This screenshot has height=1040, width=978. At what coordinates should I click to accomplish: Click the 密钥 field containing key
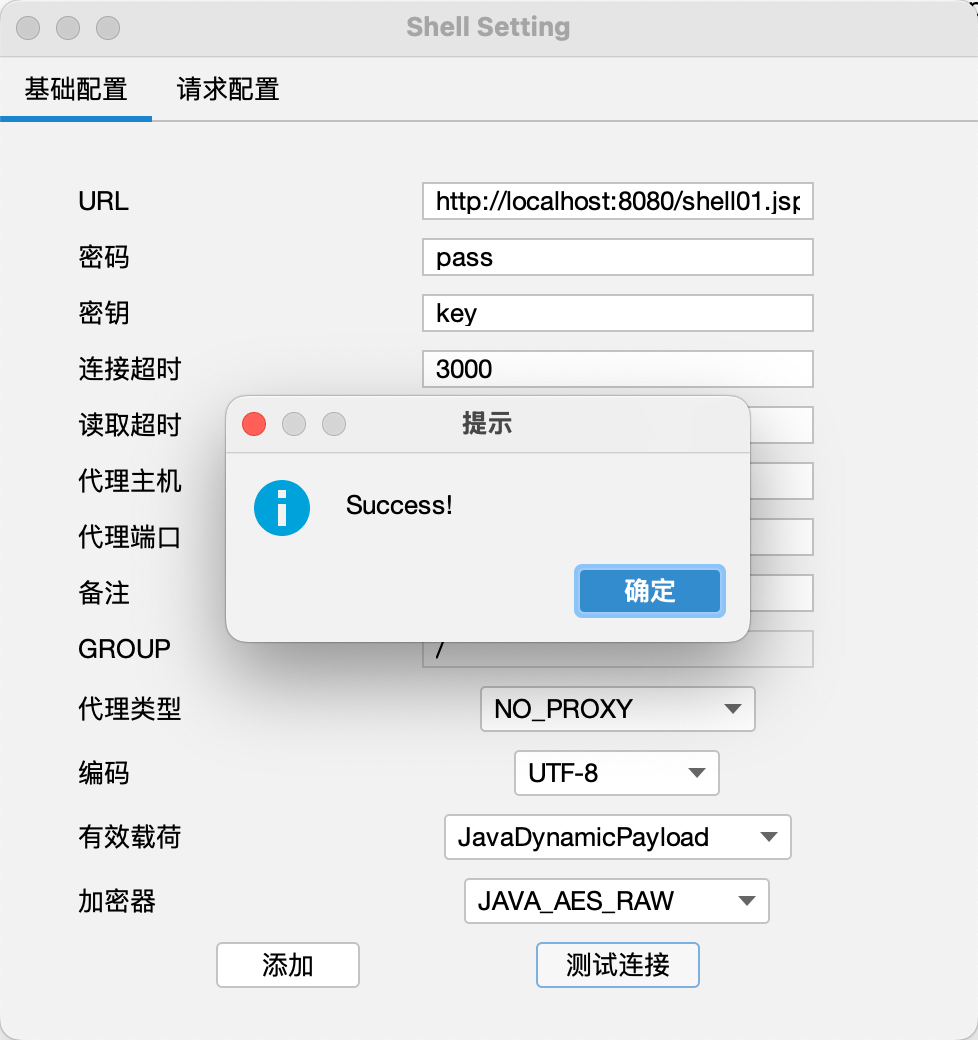click(x=617, y=313)
